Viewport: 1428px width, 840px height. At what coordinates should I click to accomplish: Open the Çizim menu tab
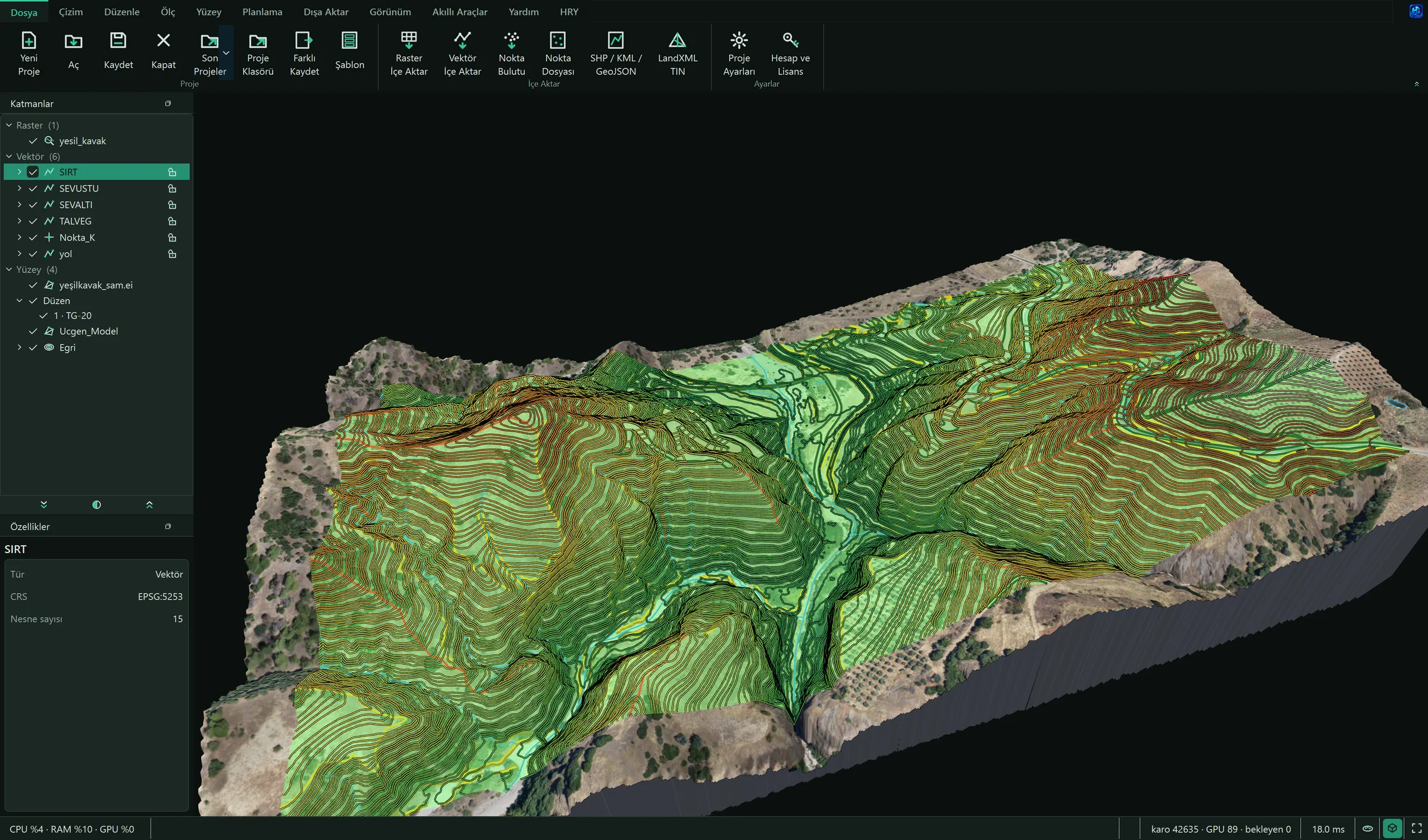71,12
